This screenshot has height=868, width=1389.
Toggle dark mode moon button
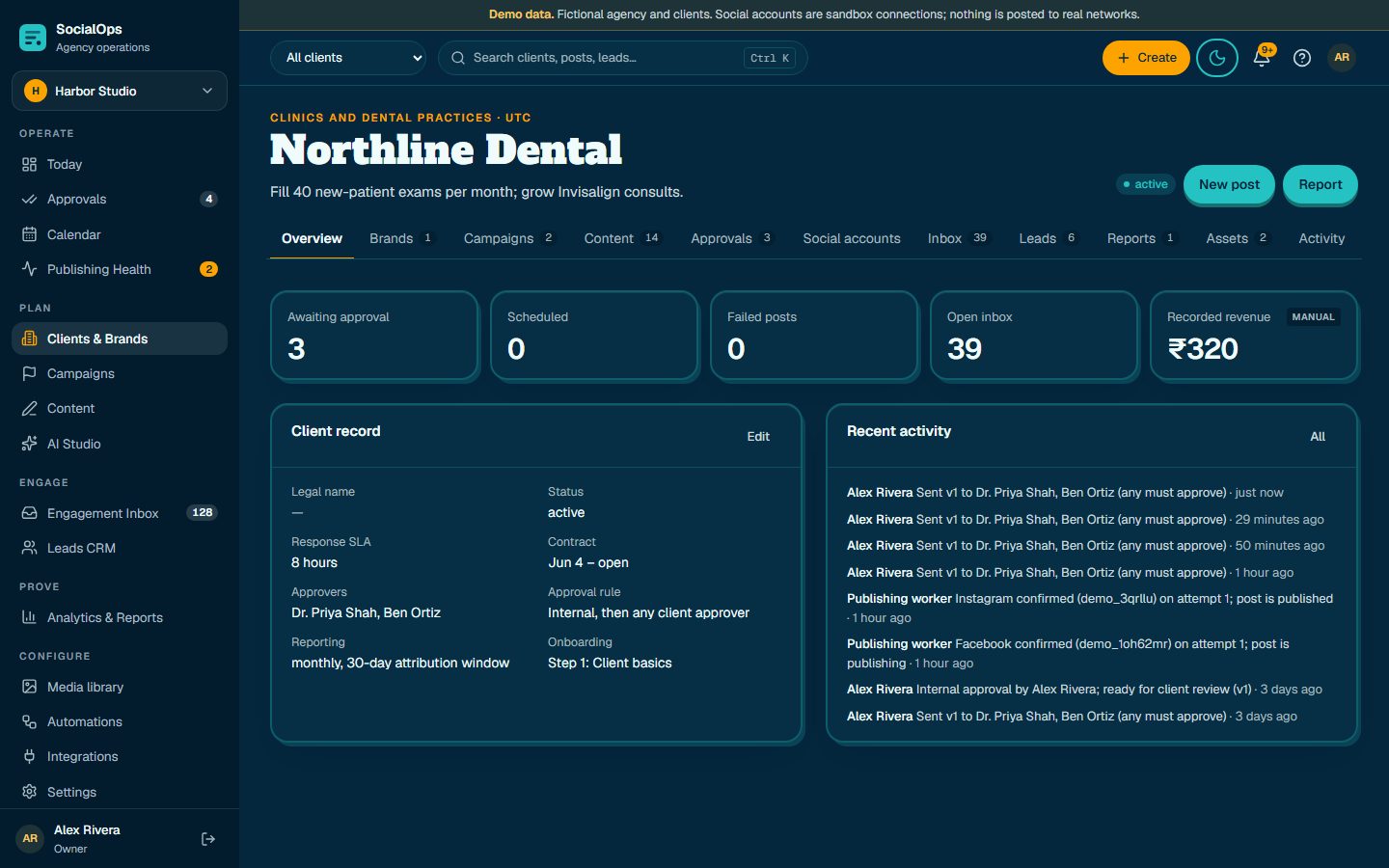click(1217, 58)
